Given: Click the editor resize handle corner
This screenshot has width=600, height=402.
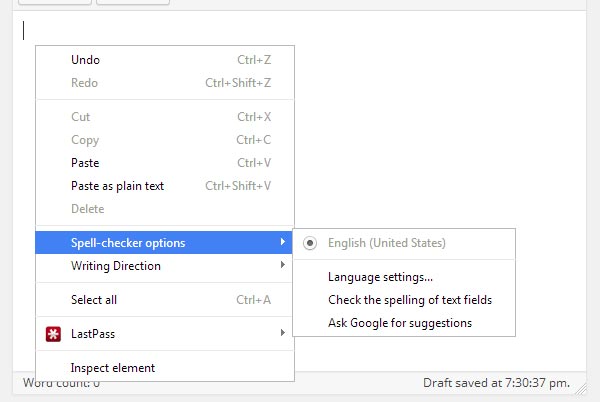Looking at the screenshot, I should pyautogui.click(x=581, y=389).
